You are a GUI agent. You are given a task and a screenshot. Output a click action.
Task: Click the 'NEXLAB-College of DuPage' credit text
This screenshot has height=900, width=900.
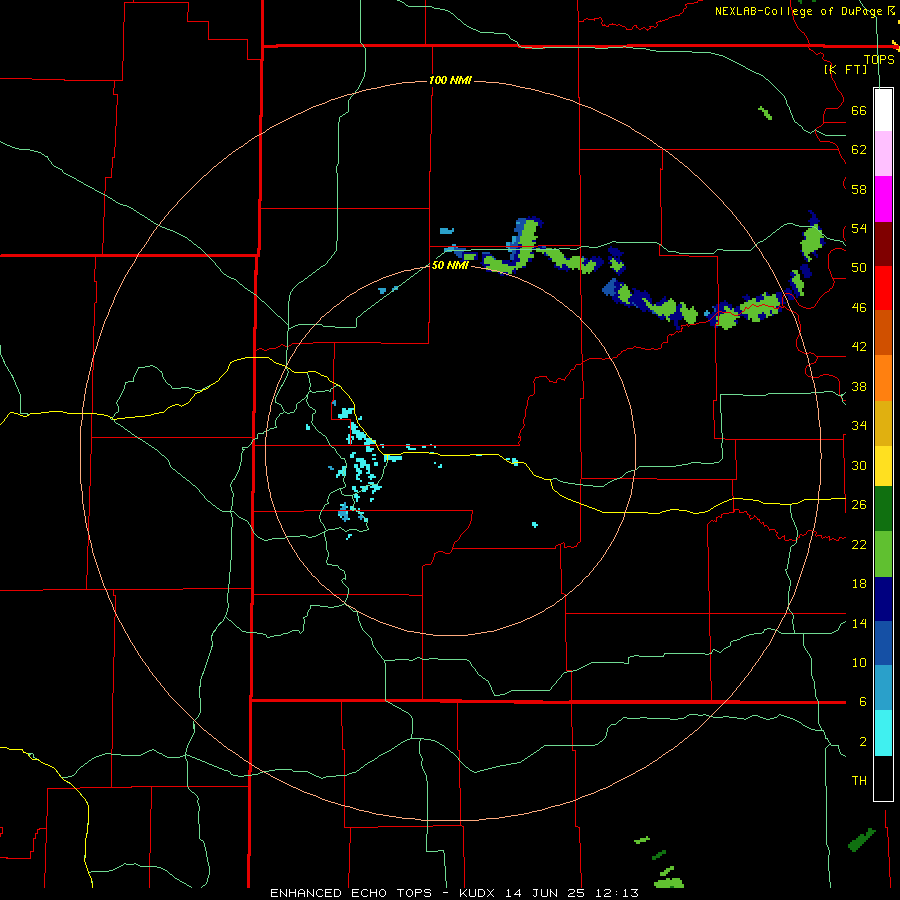pos(799,11)
